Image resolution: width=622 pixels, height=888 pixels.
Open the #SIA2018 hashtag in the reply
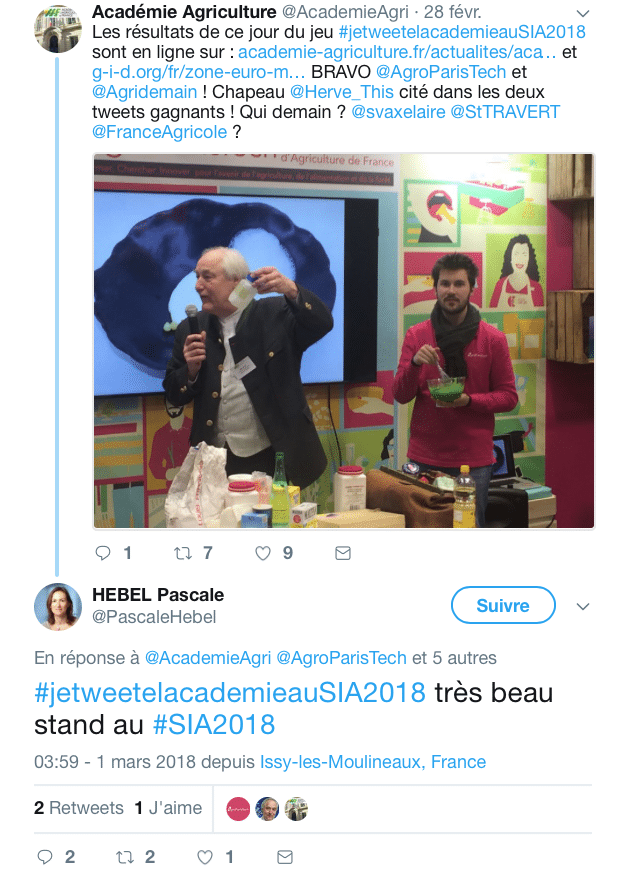[x=214, y=724]
